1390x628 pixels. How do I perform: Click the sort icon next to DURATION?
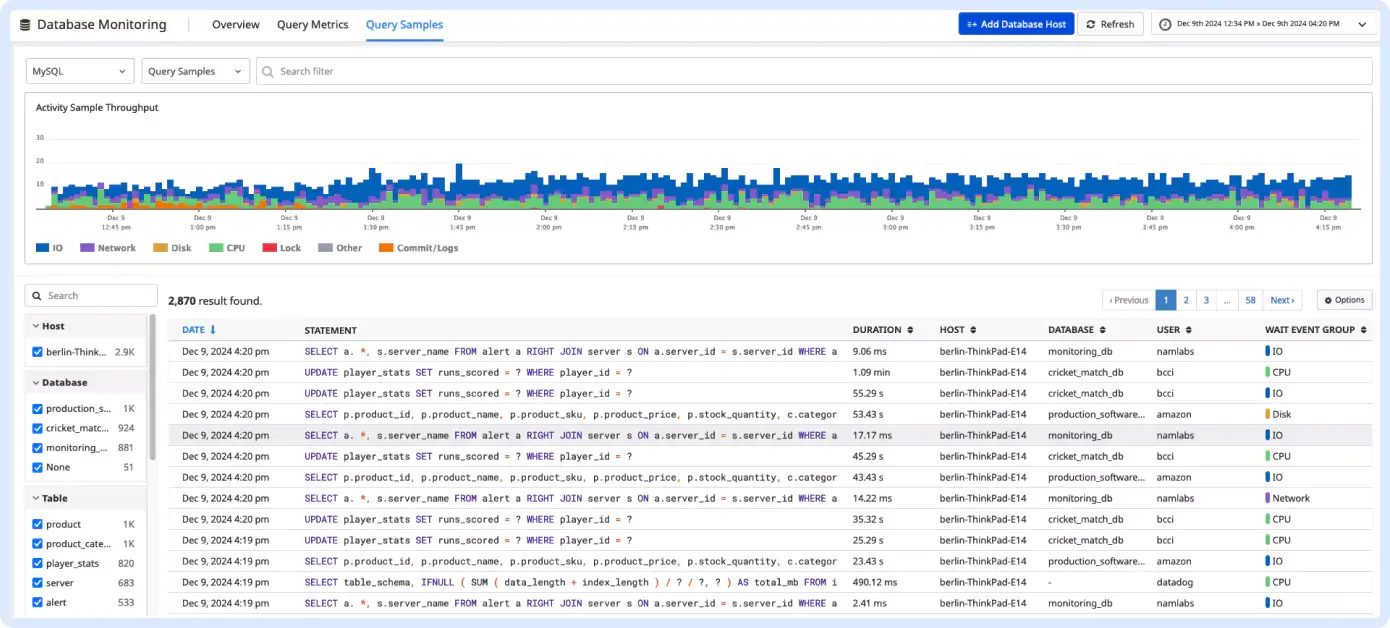(910, 330)
